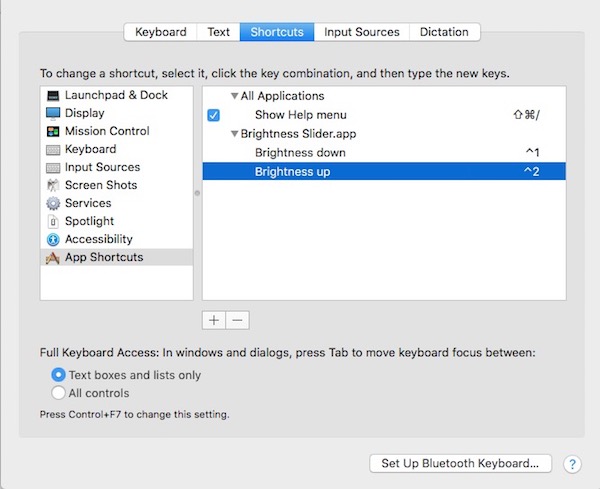600x489 pixels.
Task: Select the Spotlight magnifier icon
Action: click(x=53, y=221)
